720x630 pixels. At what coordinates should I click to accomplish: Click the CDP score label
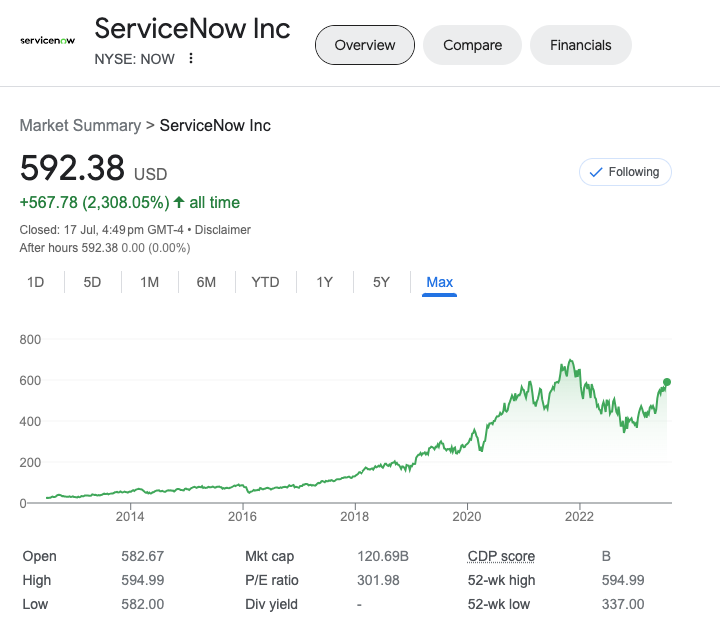point(501,556)
